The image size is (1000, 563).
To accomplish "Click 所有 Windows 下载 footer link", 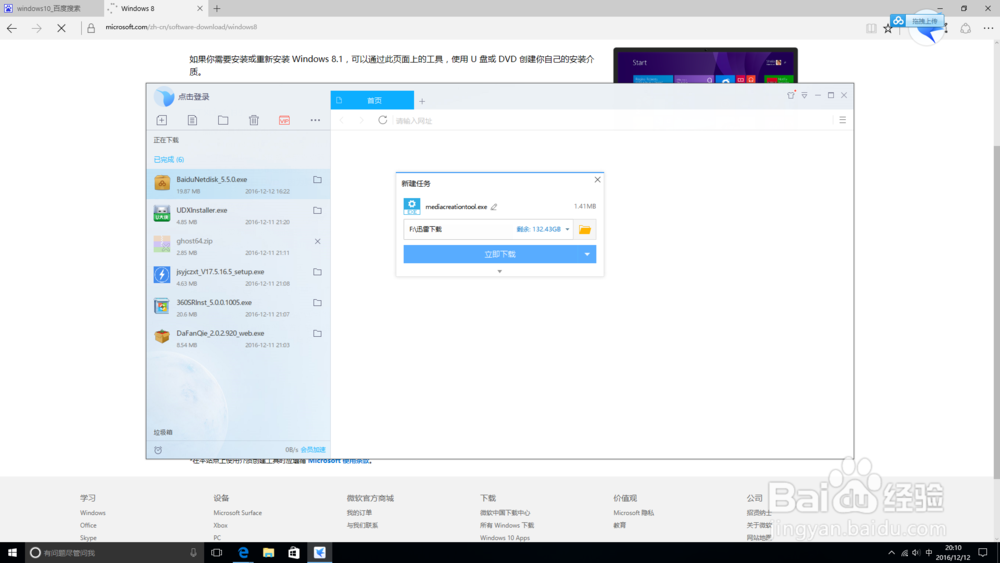I will (x=507, y=525).
